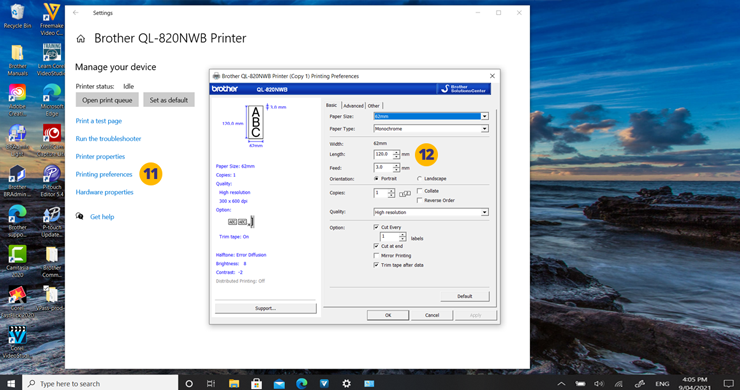This screenshot has height=390, width=740.
Task: Toggle Trim tape after data checkbox
Action: tap(376, 265)
